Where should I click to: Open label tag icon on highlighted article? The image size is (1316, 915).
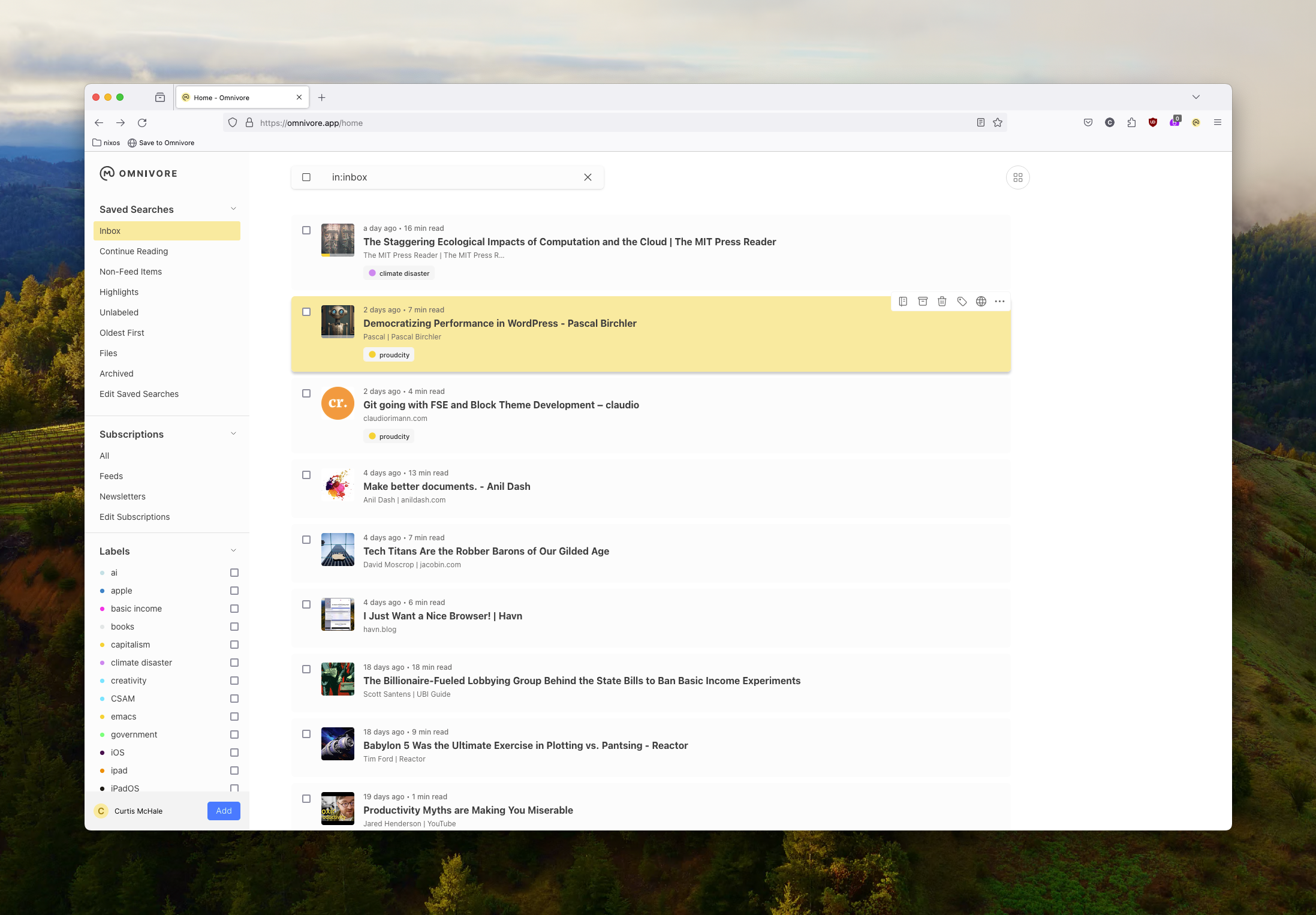(962, 302)
